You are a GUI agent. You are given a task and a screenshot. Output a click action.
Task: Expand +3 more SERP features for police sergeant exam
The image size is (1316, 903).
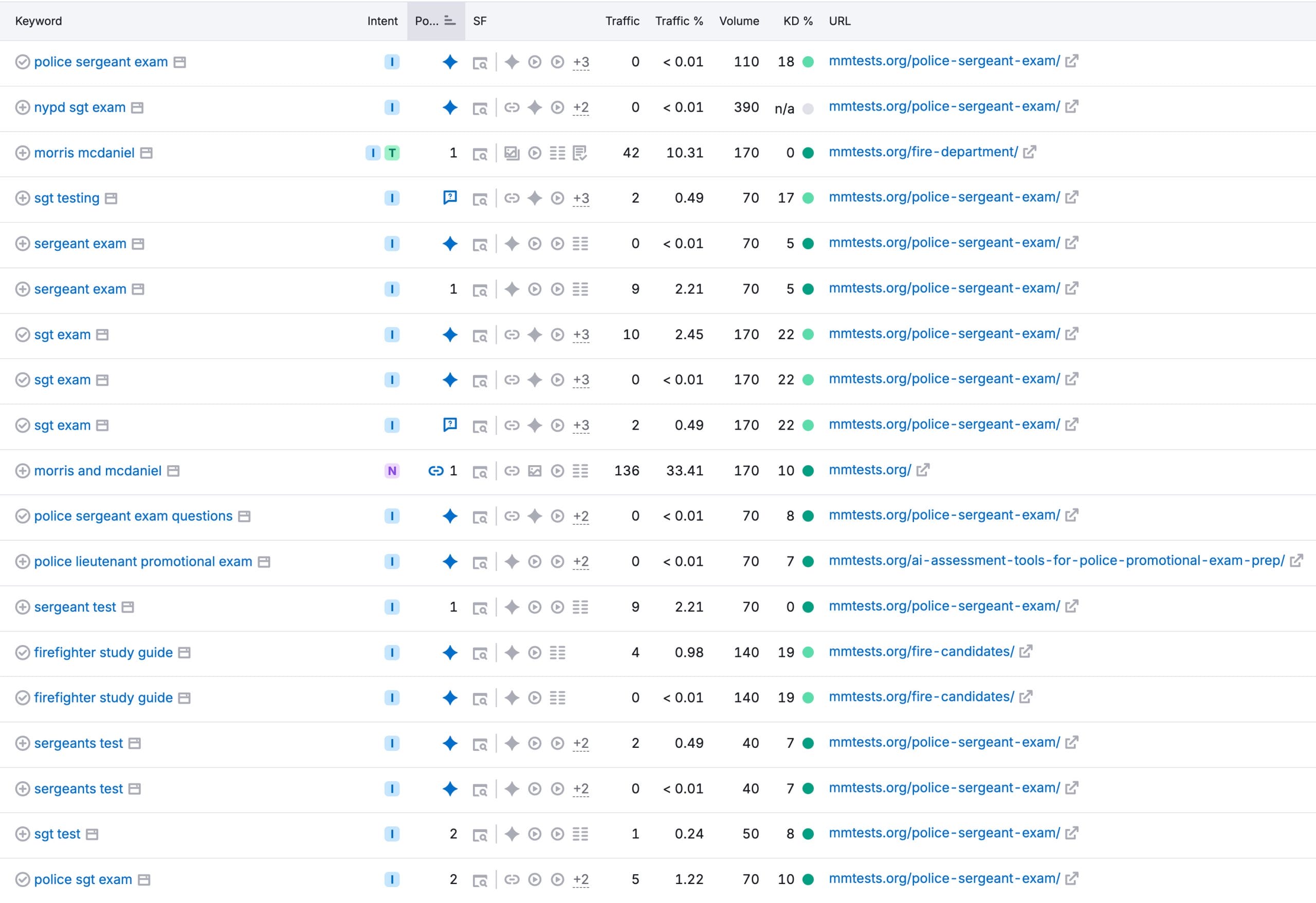coord(581,62)
